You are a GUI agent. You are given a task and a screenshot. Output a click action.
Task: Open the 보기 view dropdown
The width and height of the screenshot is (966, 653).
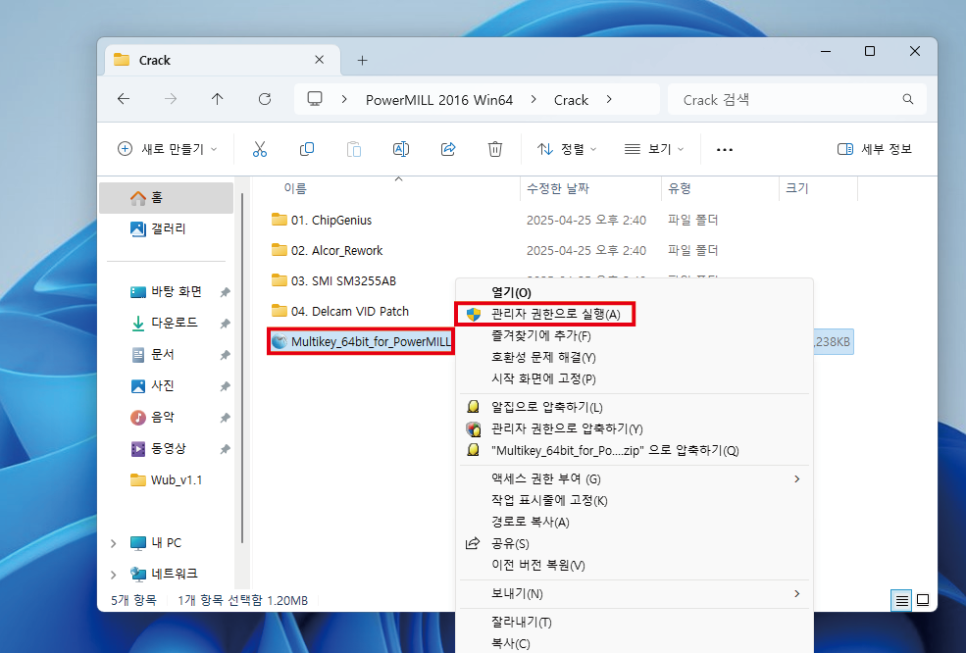click(654, 149)
